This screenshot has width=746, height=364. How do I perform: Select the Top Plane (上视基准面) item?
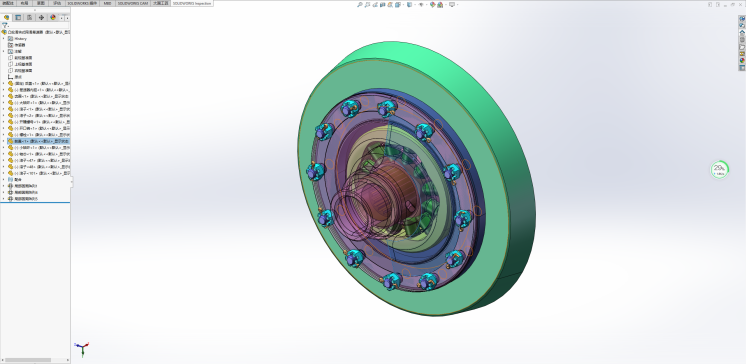[x=20, y=64]
